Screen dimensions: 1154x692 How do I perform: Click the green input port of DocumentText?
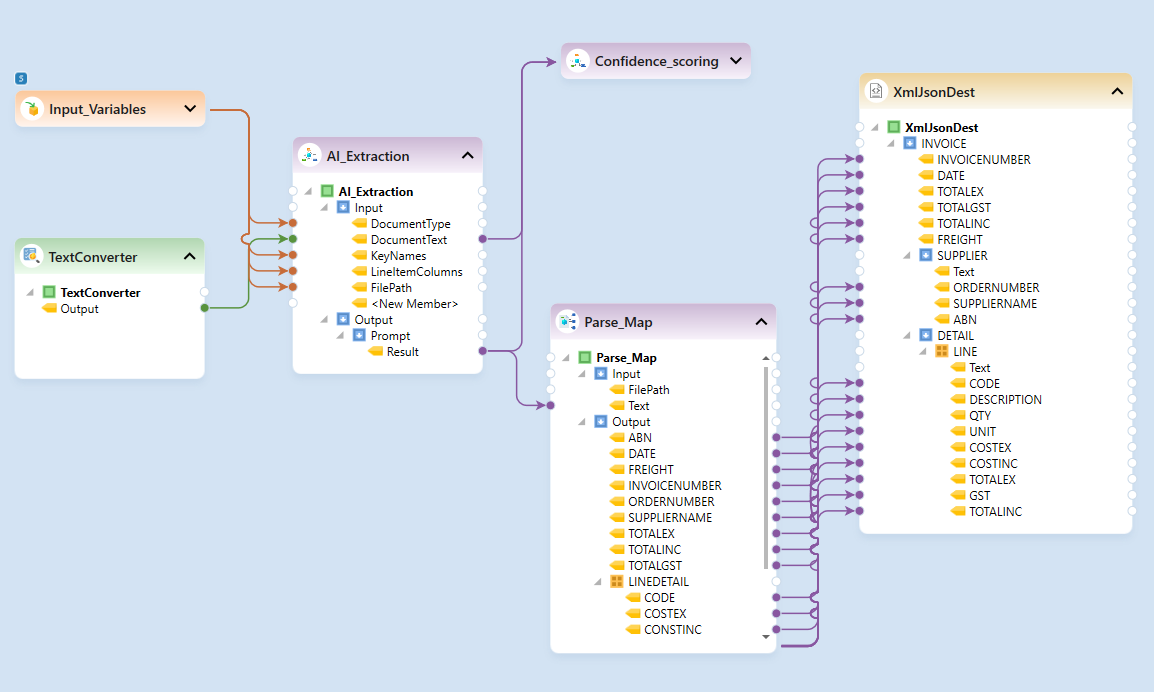293,239
